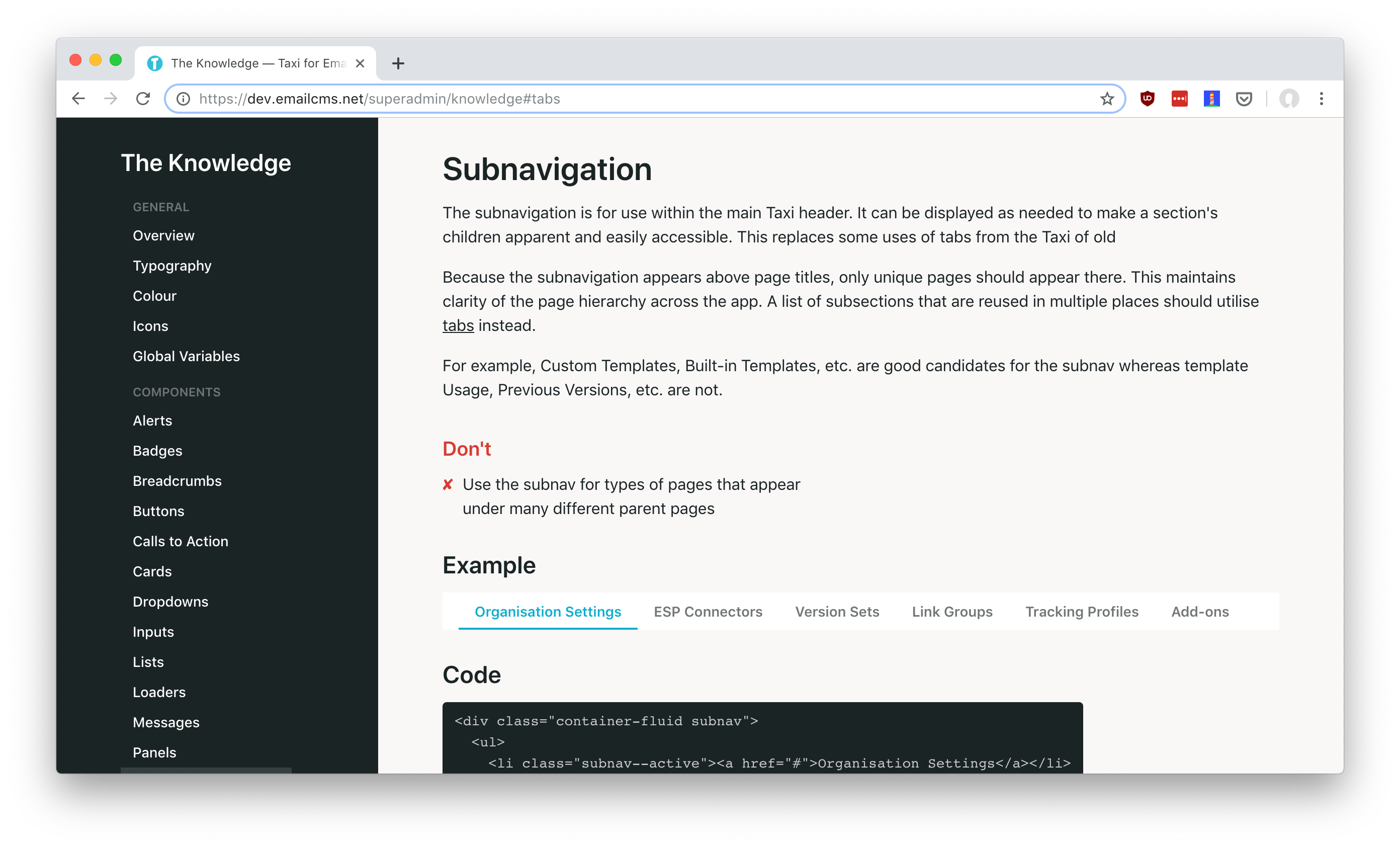Switch to the Tracking Profiles tab
This screenshot has width=1400, height=848.
coord(1081,612)
